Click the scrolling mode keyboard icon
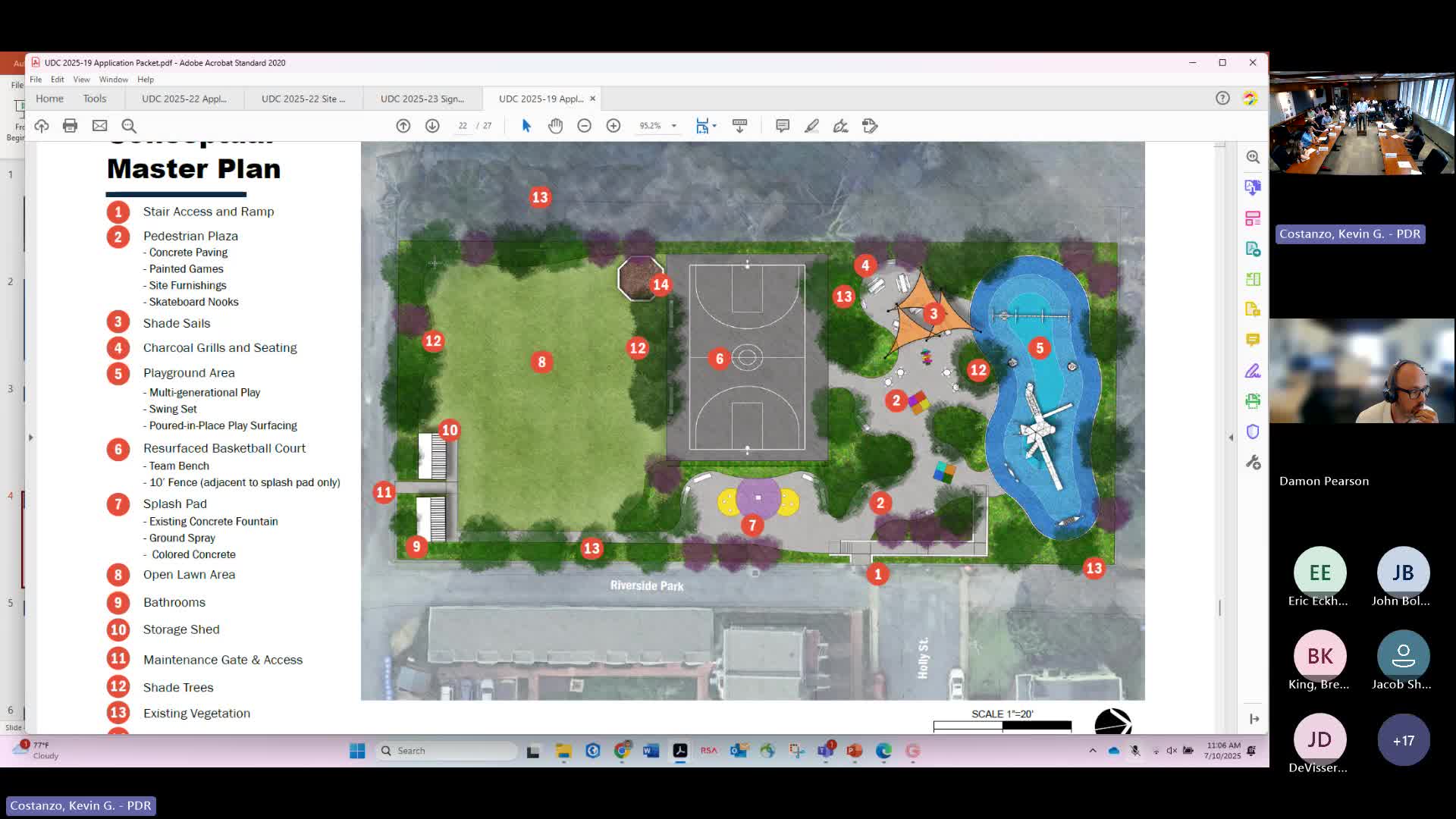 [x=740, y=126]
